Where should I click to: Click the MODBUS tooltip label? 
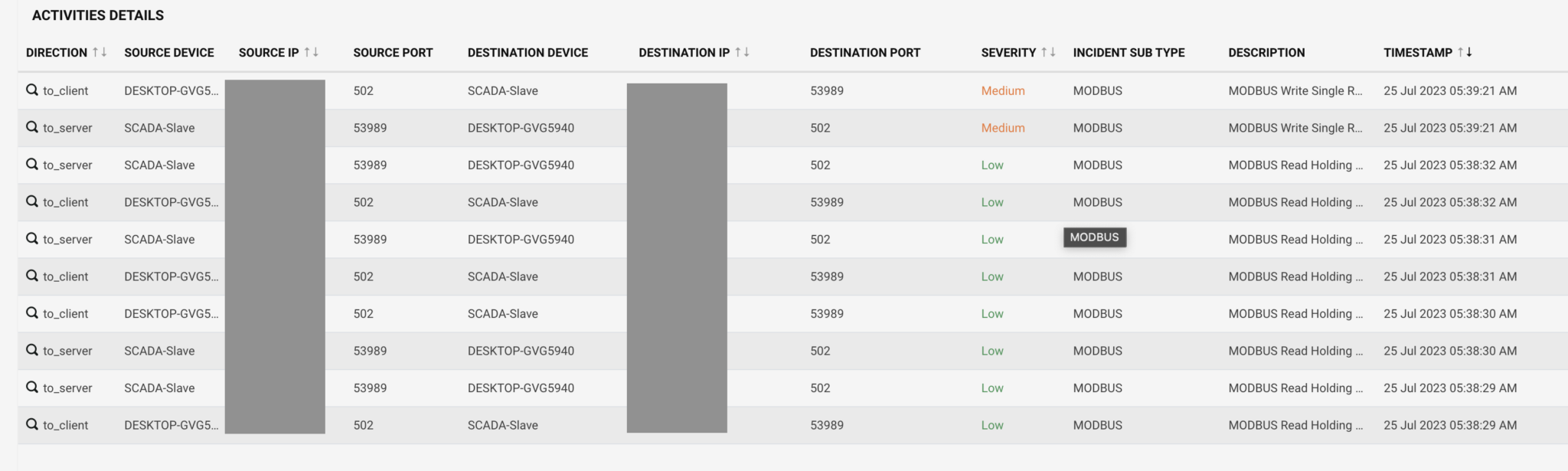coord(1094,237)
